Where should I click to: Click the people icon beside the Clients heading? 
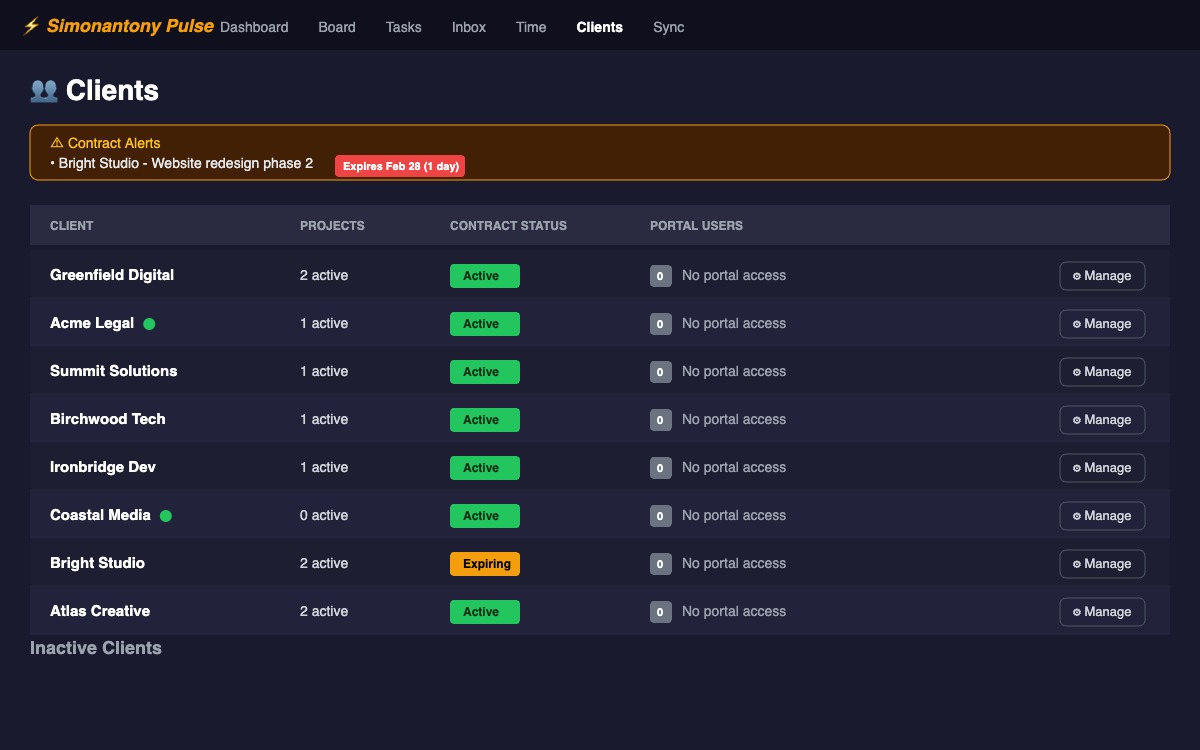tap(42, 90)
